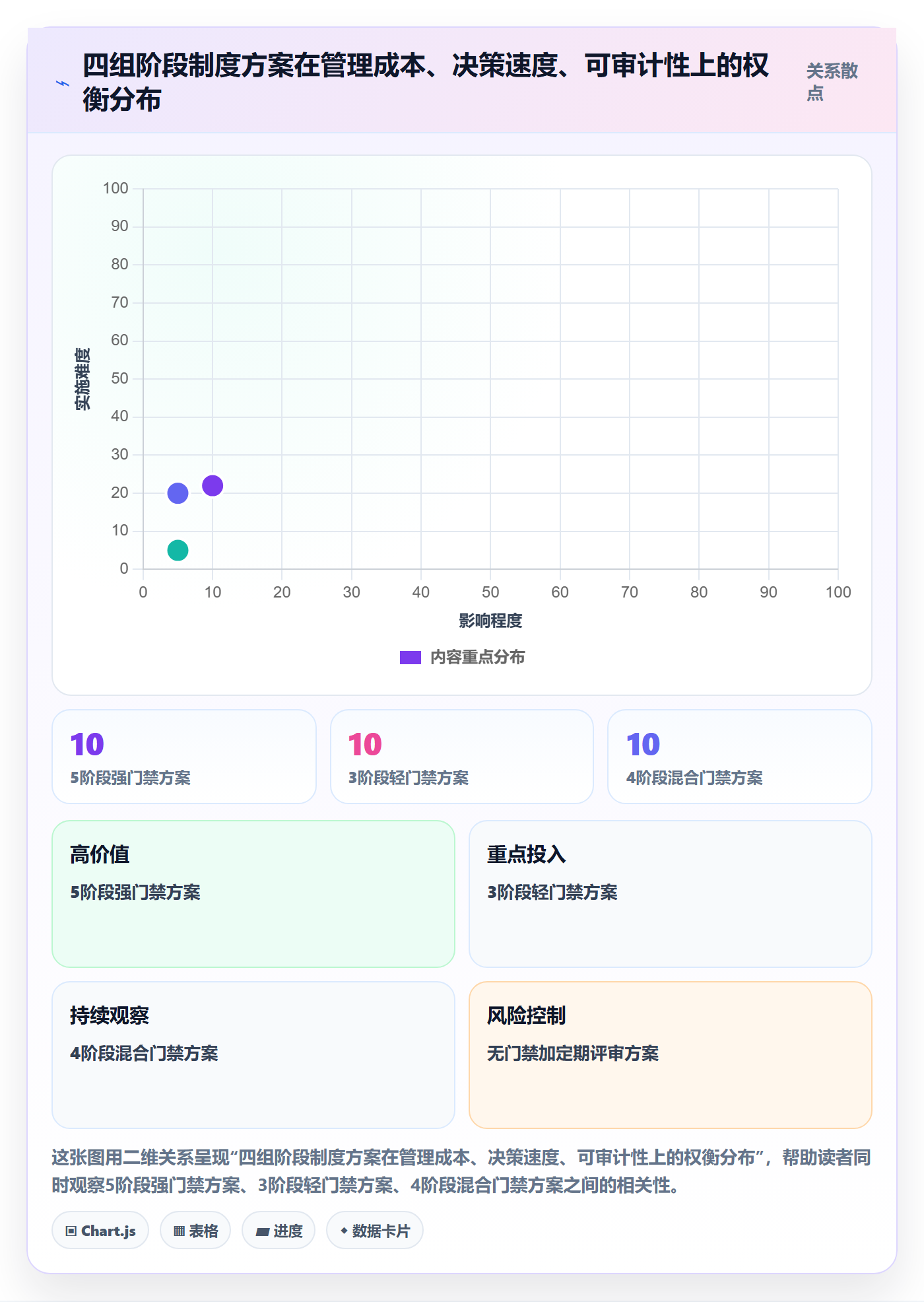
Task: Click the 影响程度 x-axis title
Action: pos(490,621)
